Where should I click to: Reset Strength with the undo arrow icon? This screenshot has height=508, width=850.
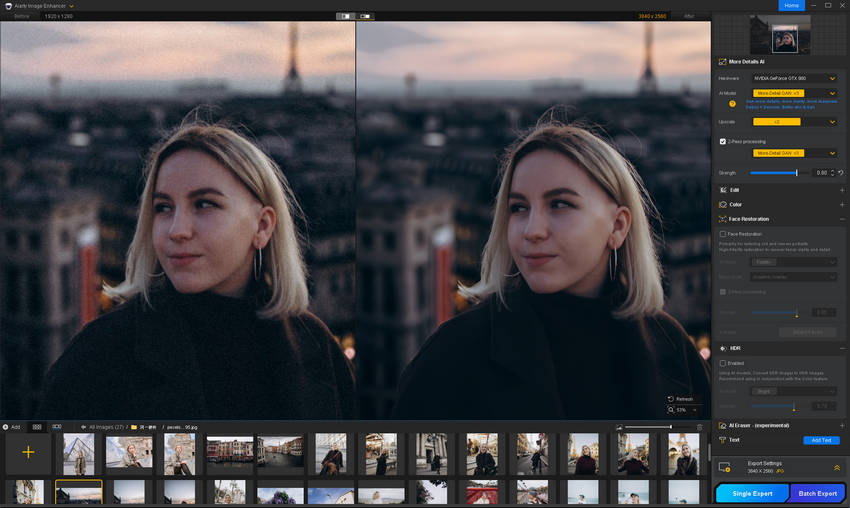pos(841,173)
